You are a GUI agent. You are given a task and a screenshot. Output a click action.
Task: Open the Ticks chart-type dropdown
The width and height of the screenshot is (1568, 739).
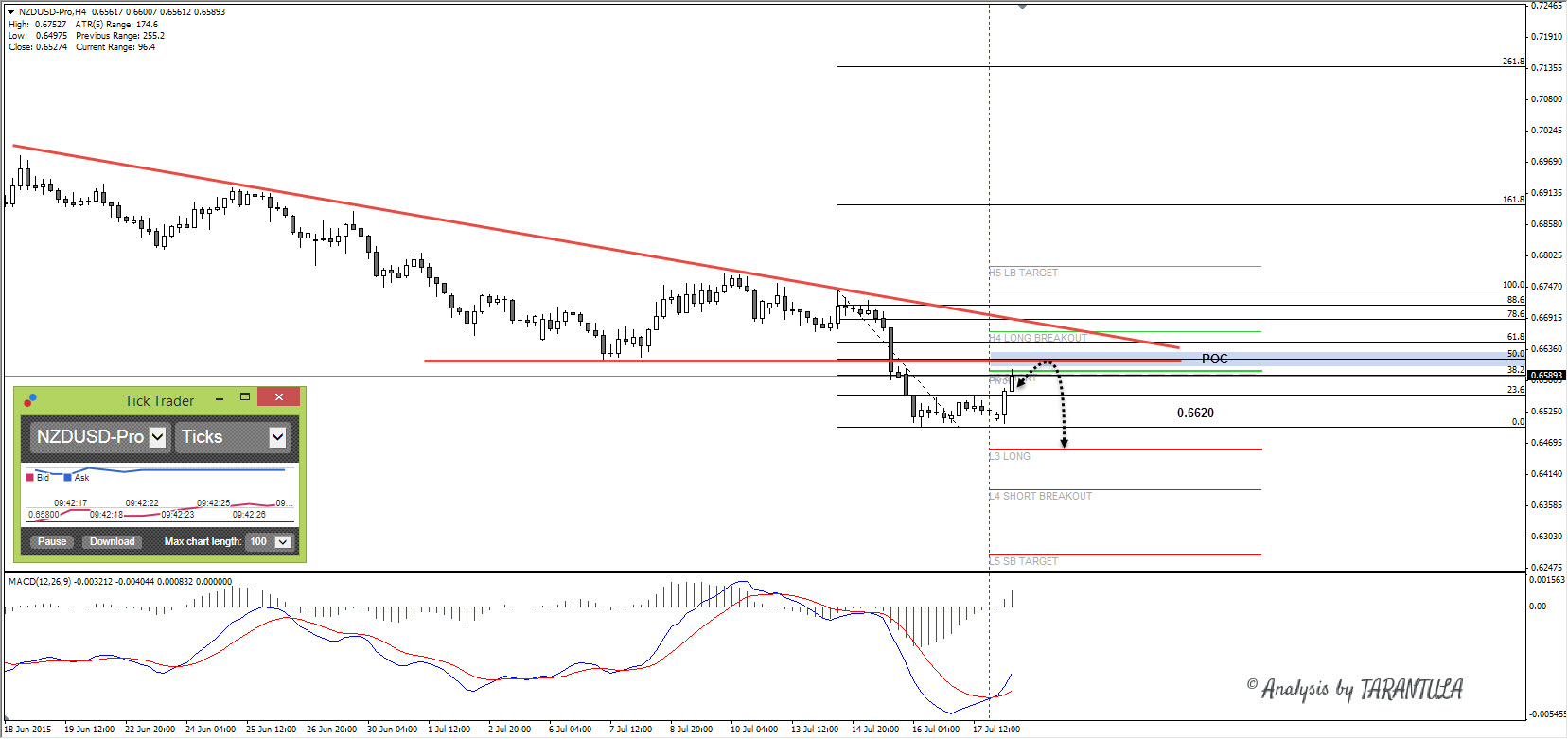(x=277, y=437)
